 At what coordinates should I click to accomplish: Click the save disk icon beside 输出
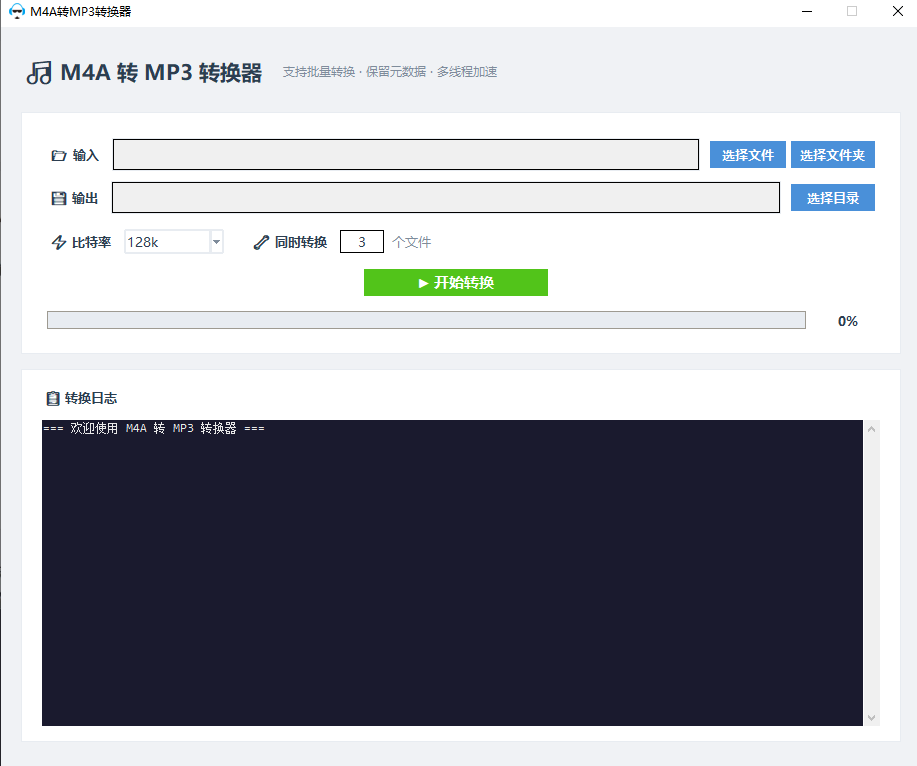click(x=58, y=198)
